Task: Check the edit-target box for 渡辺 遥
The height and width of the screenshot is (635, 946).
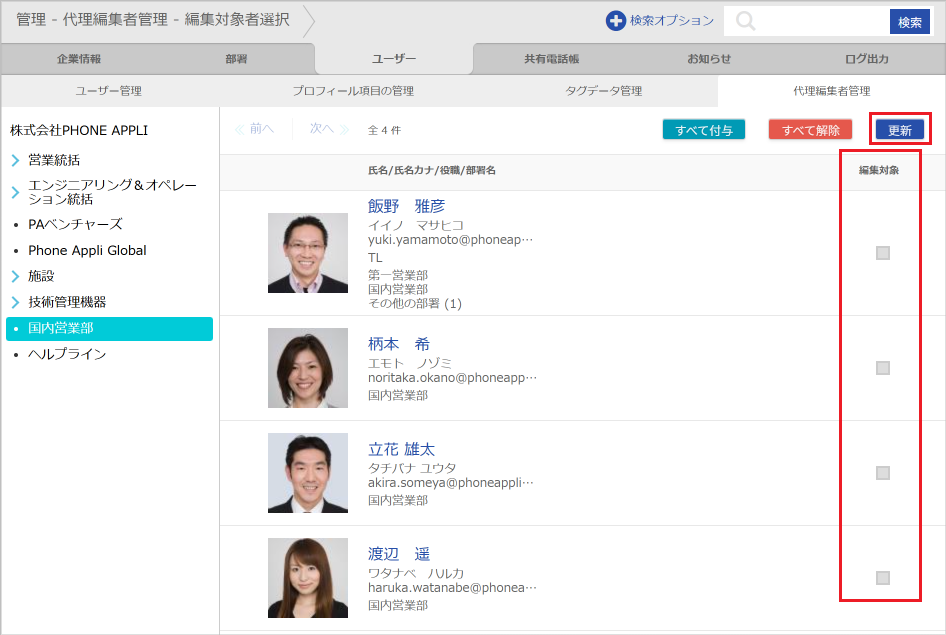Action: (x=882, y=577)
